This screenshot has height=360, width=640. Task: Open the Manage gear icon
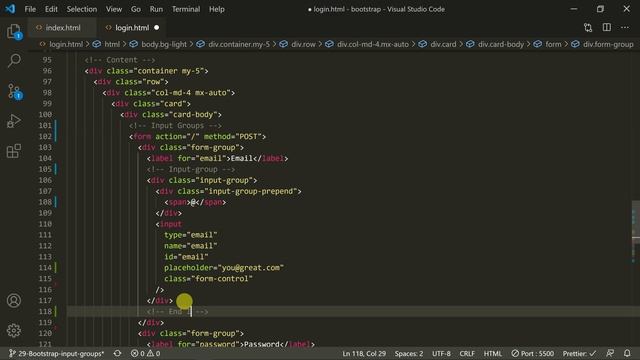pyautogui.click(x=14, y=330)
